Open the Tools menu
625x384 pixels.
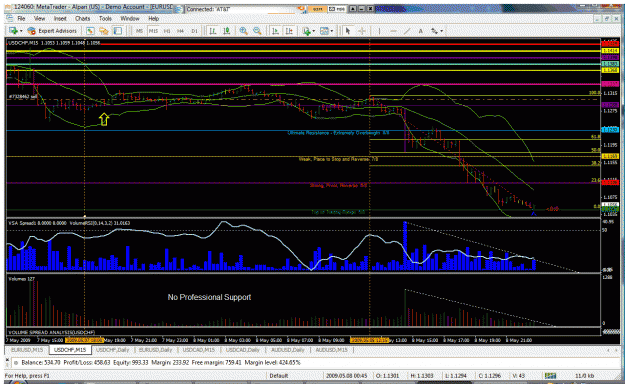pyautogui.click(x=105, y=18)
